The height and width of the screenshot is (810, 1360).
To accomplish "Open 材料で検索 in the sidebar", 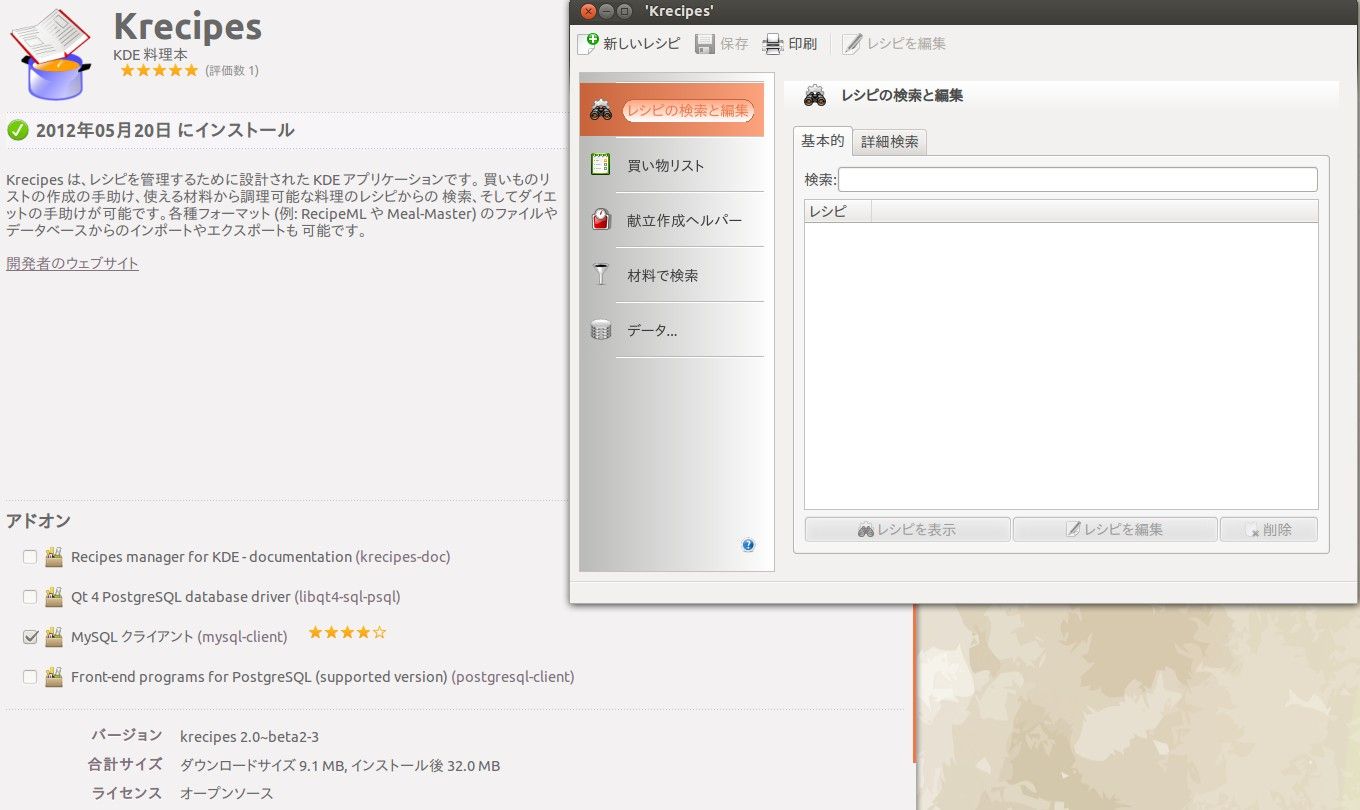I will [672, 275].
